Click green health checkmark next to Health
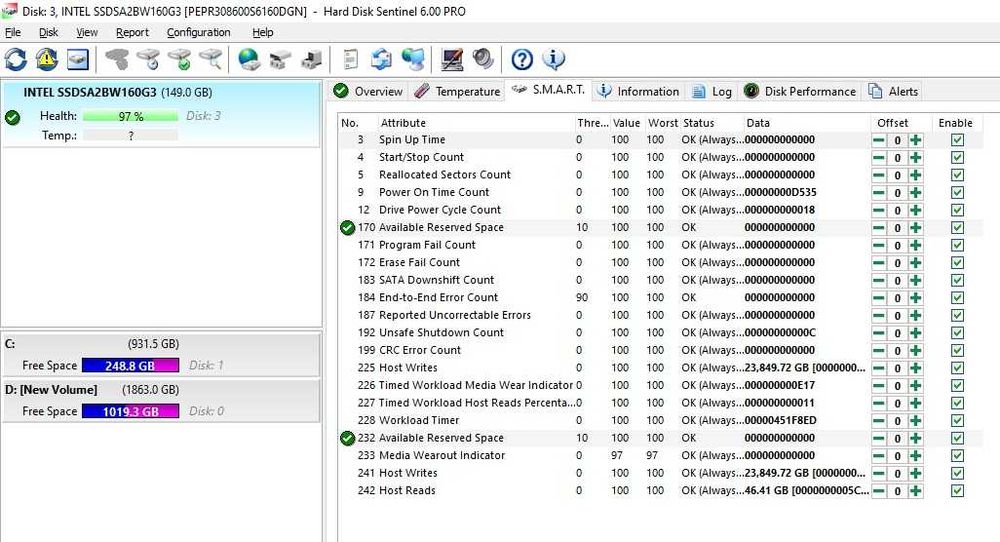Viewport: 1000px width, 542px height. coord(12,117)
